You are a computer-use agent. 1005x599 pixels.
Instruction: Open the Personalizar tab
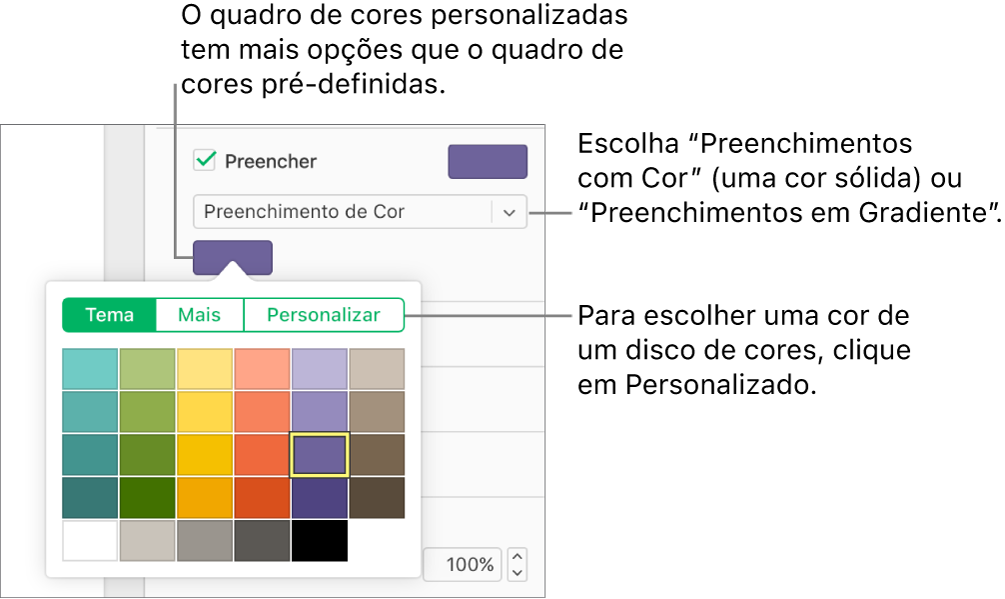(324, 315)
